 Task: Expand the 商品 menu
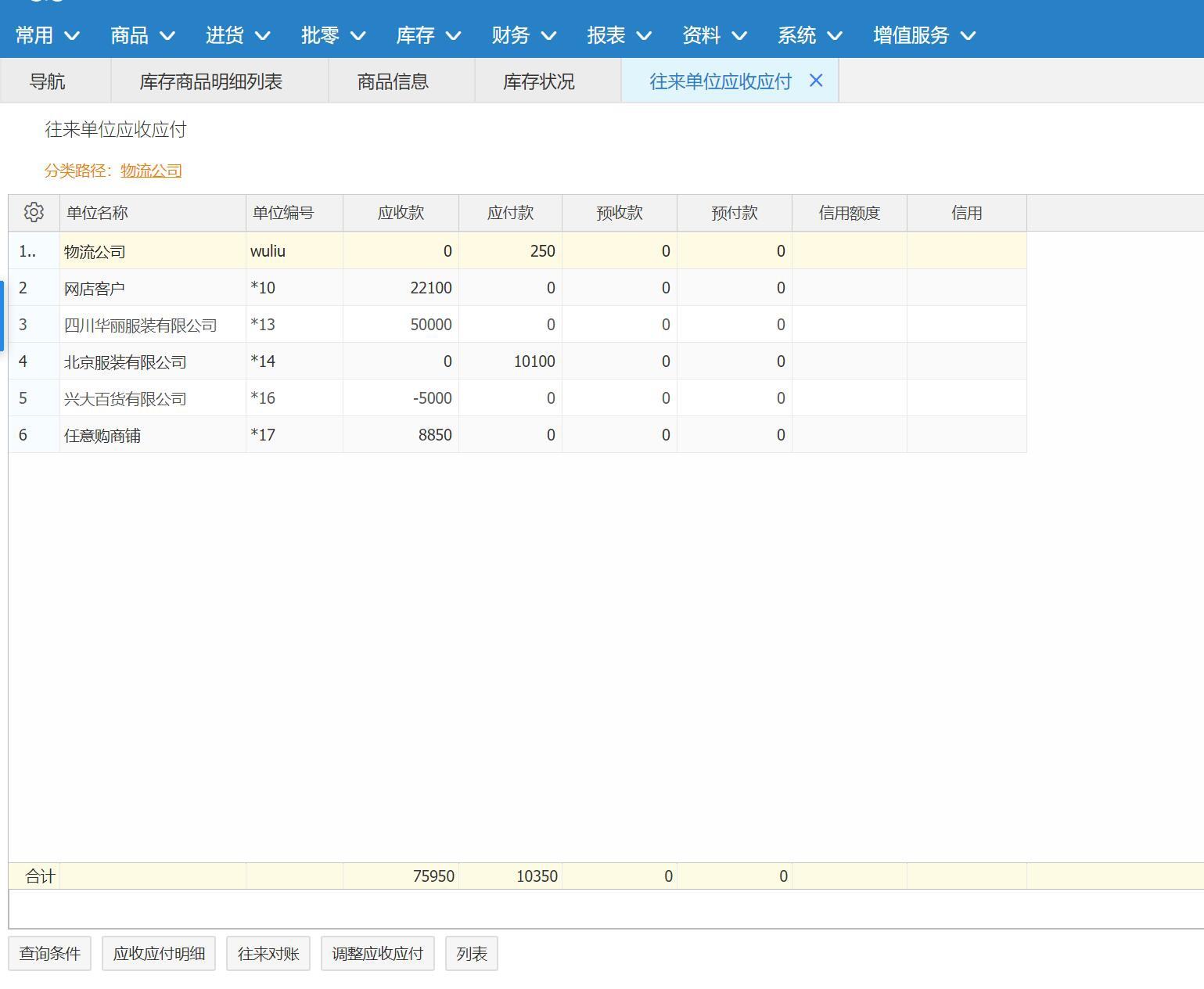(142, 35)
